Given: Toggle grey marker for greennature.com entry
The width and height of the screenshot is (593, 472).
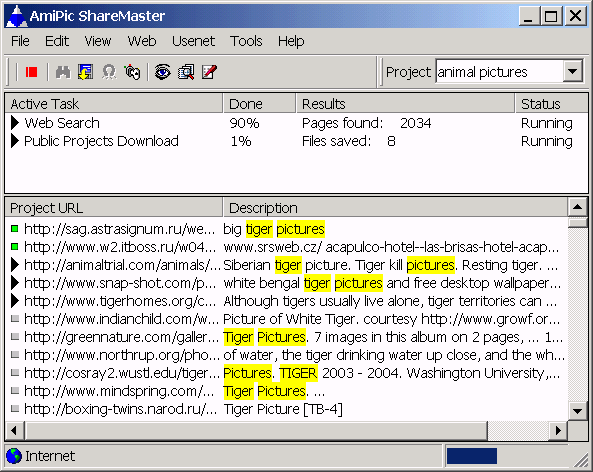Looking at the screenshot, I should 15,336.
